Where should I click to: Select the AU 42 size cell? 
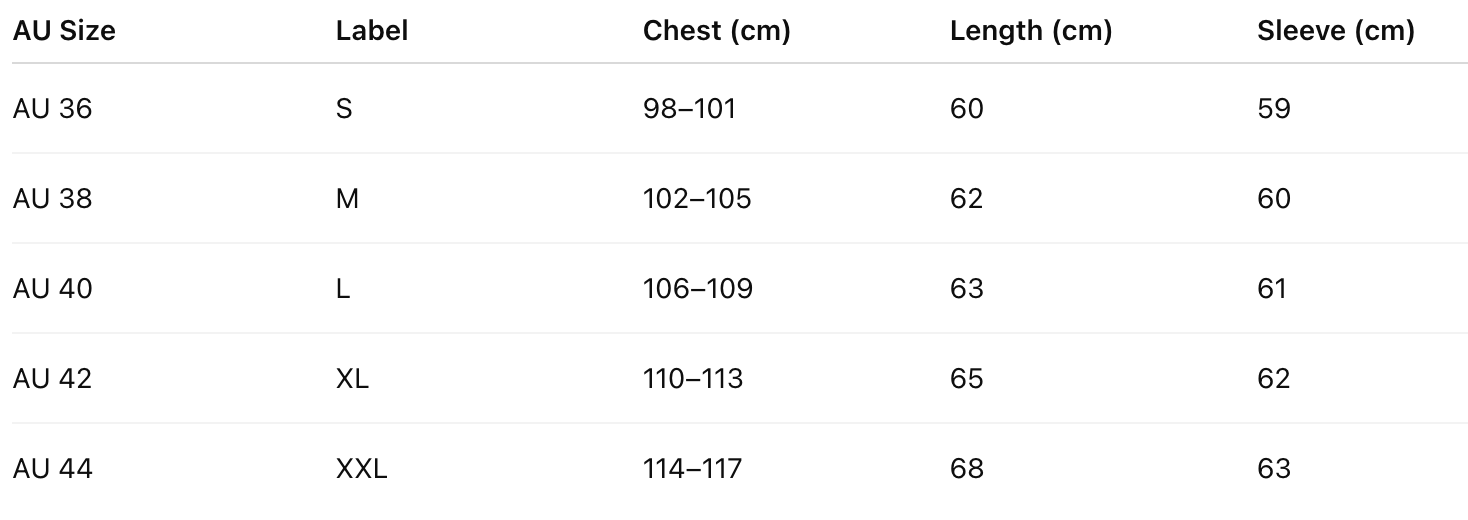[52, 378]
